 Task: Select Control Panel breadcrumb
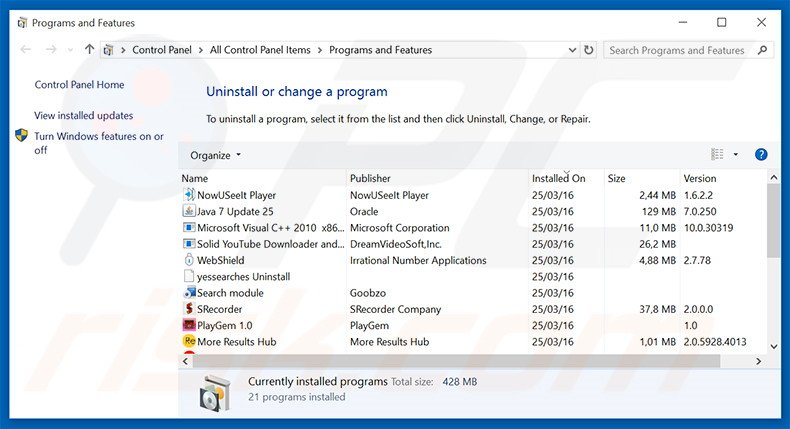pos(162,50)
